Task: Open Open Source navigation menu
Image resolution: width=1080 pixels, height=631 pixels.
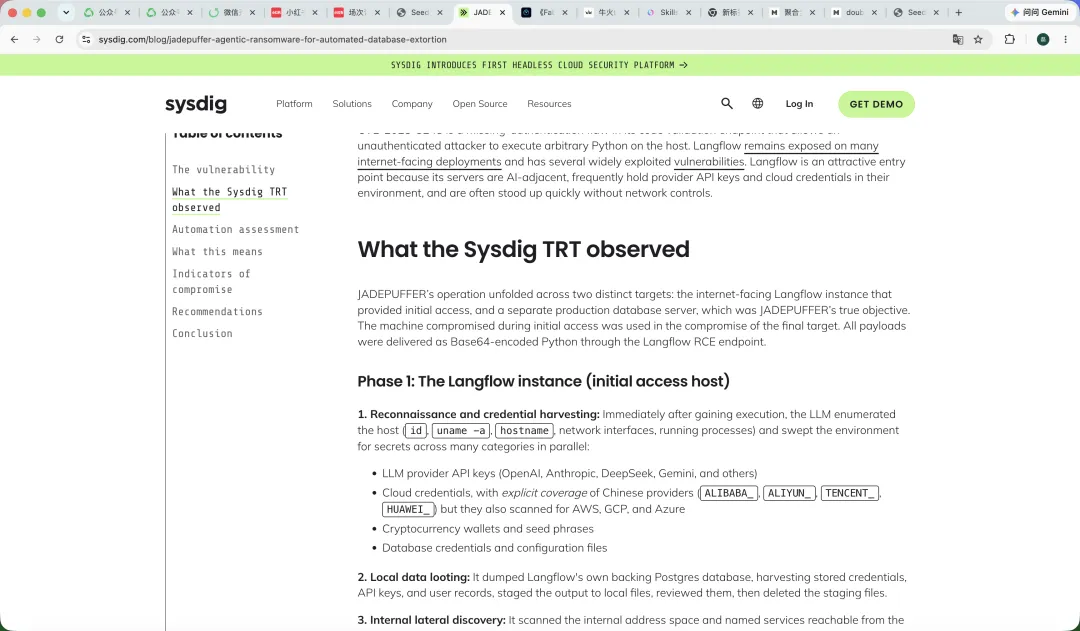Action: (479, 104)
